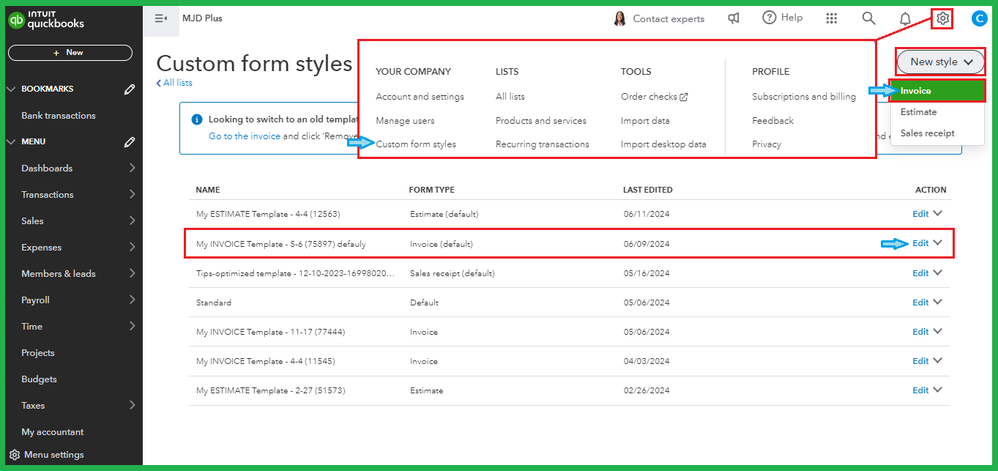
Task: Click the Menu settings gear icon
Action: 15,455
